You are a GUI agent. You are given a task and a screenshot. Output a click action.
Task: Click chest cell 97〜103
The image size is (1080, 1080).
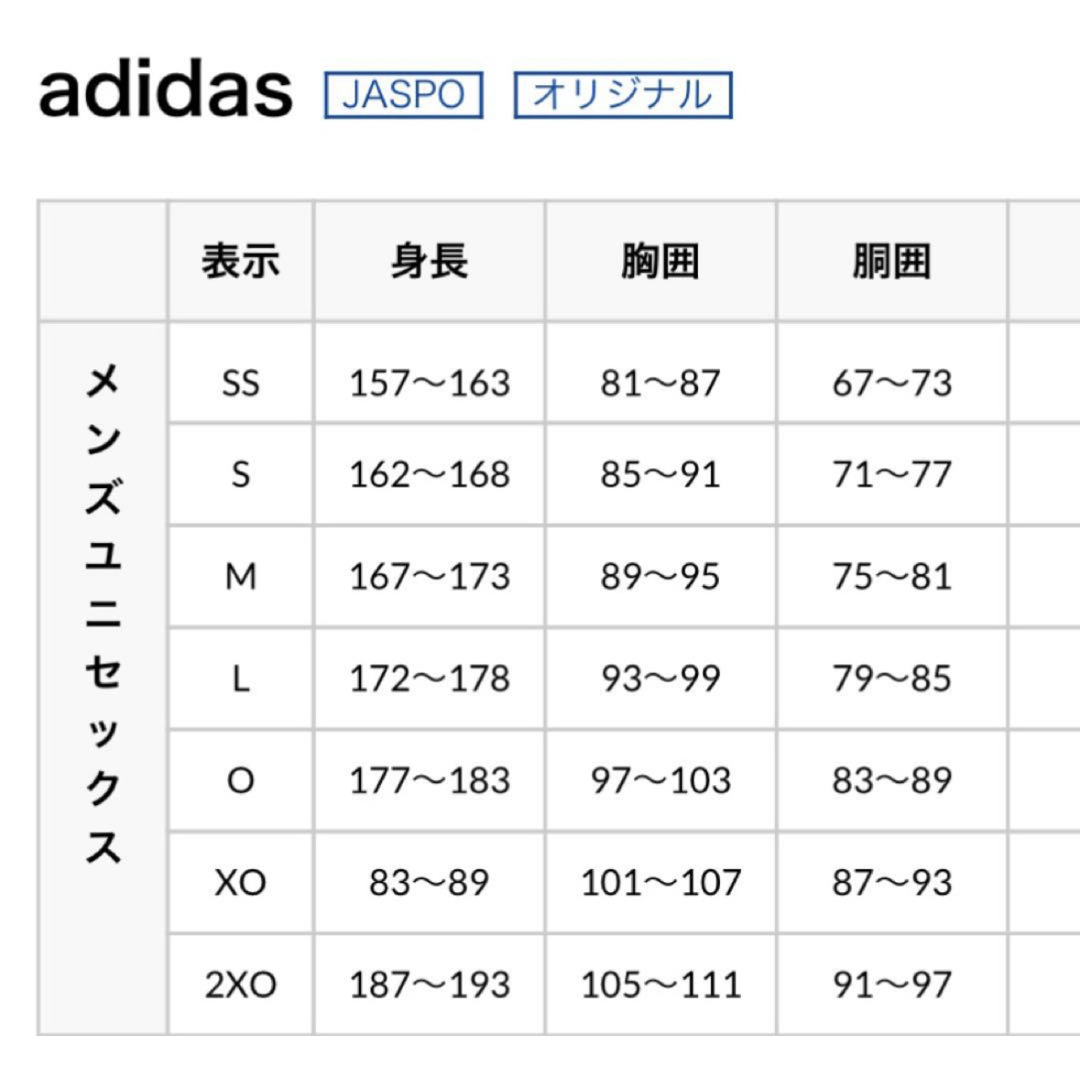tap(661, 780)
